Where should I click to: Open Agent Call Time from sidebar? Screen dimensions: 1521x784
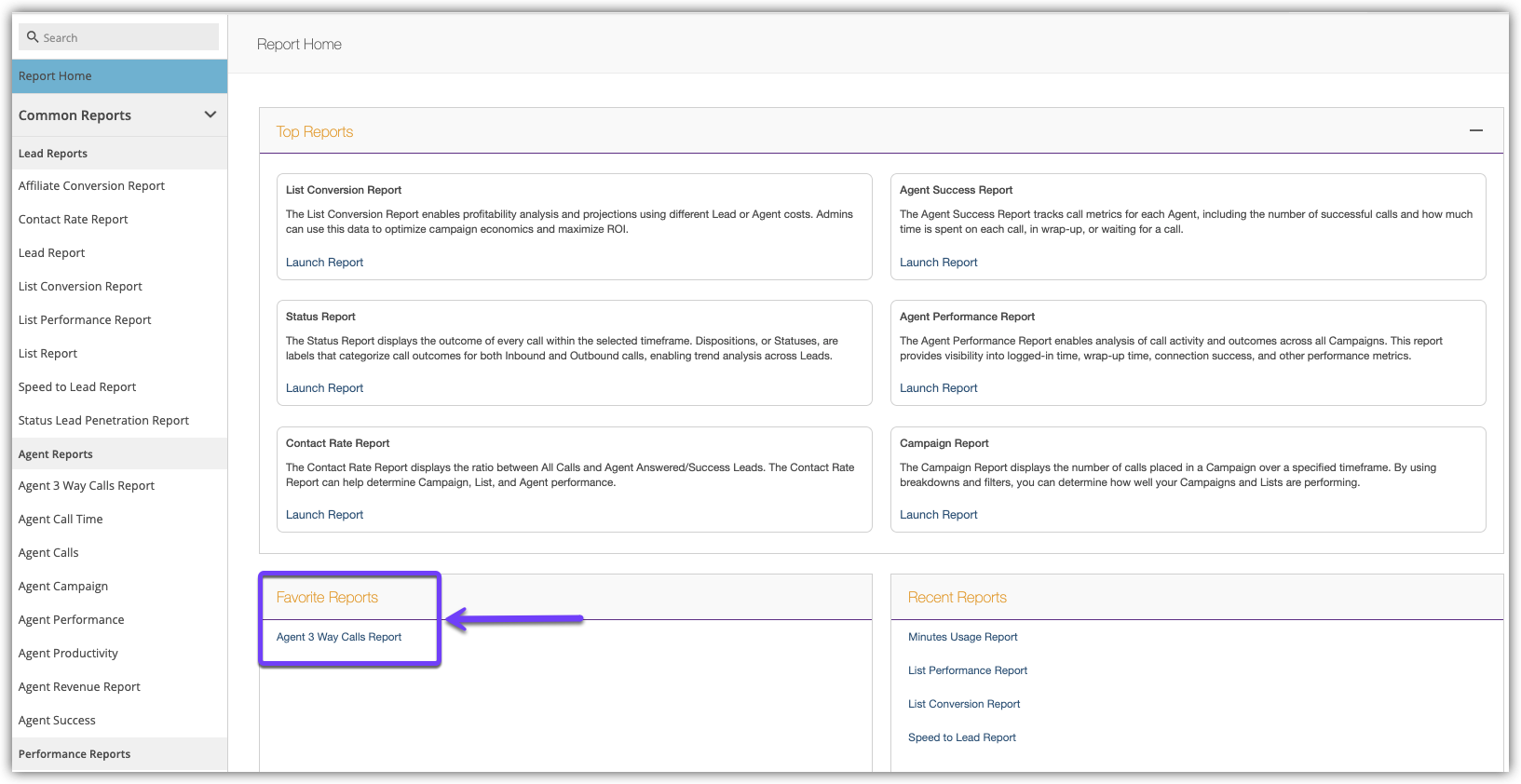61,520
